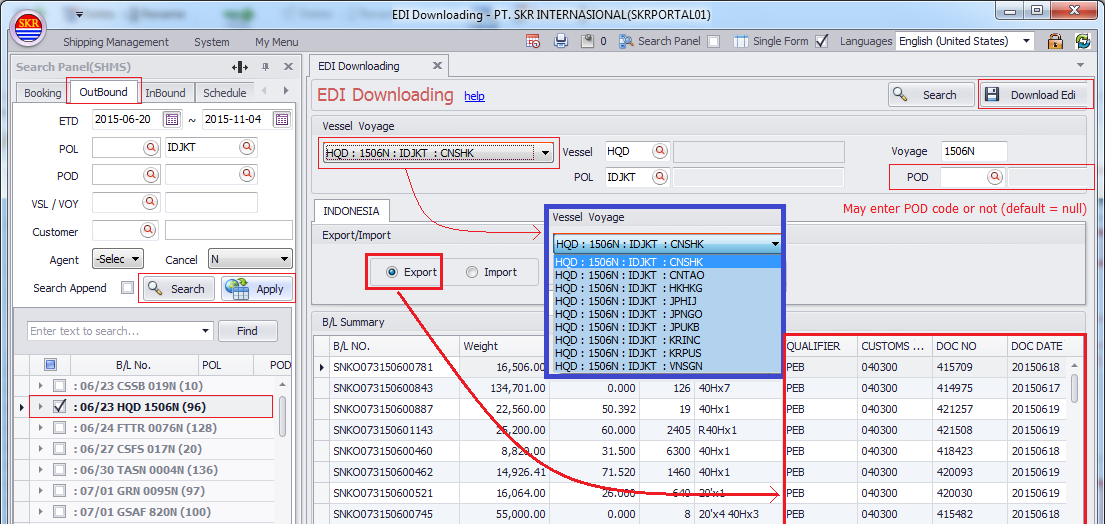
Task: Check the 06/24 FTTR 0076N checkbox
Action: pos(60,428)
